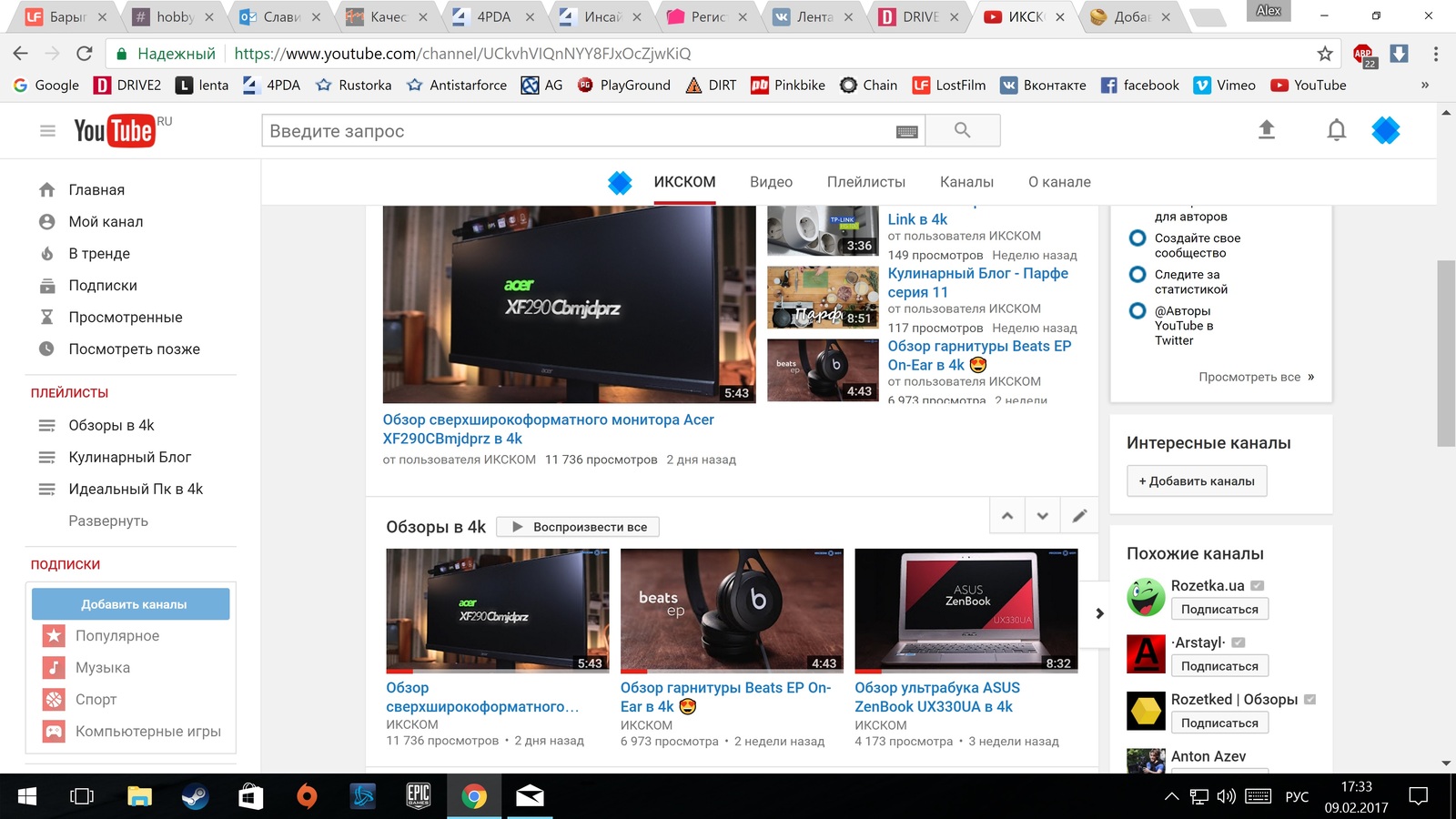The width and height of the screenshot is (1456, 819).
Task: Switch to the Каналы tab
Action: 966,182
